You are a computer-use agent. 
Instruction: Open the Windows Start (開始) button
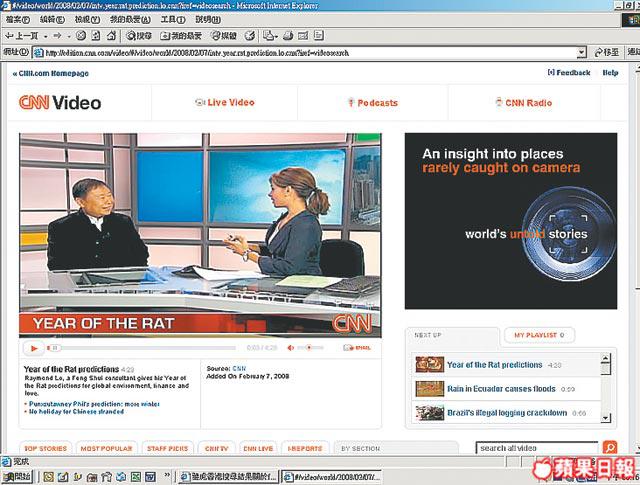17,476
